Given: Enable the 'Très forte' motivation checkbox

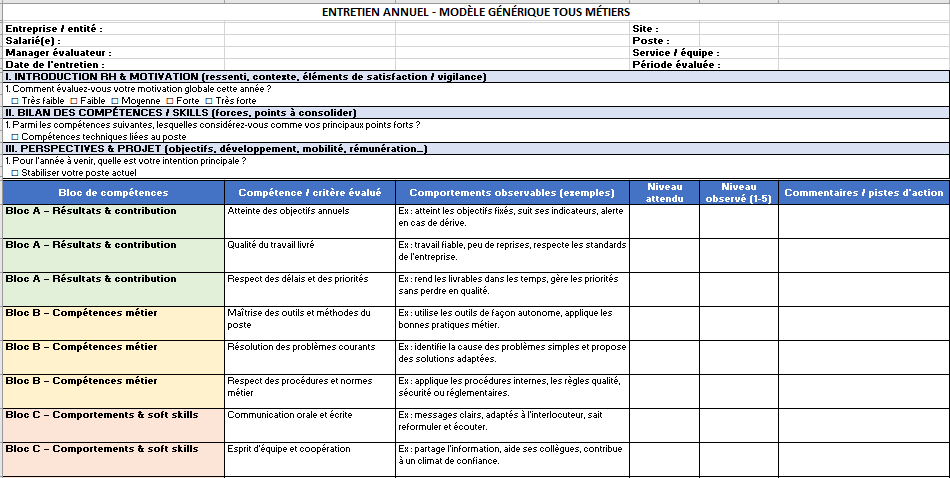Looking at the screenshot, I should (x=209, y=101).
